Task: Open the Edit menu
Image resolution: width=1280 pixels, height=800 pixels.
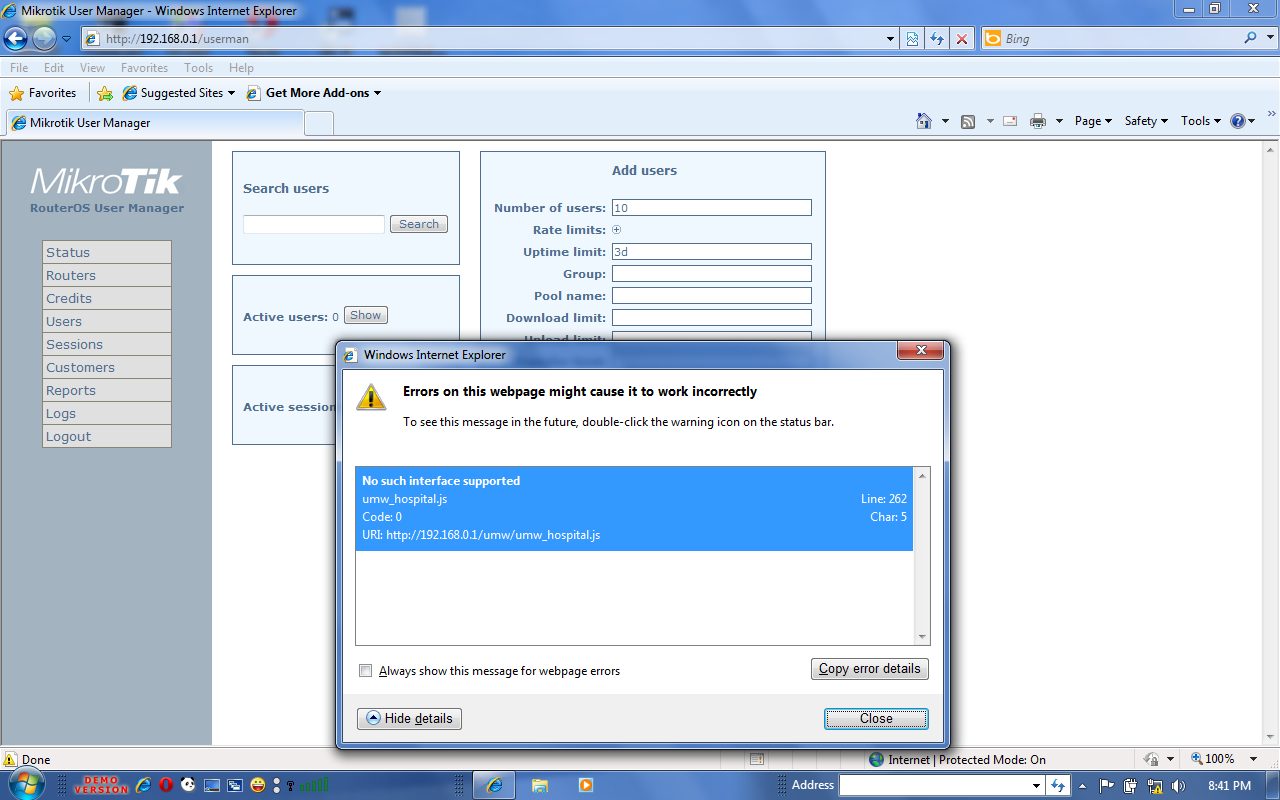Action: pyautogui.click(x=54, y=68)
